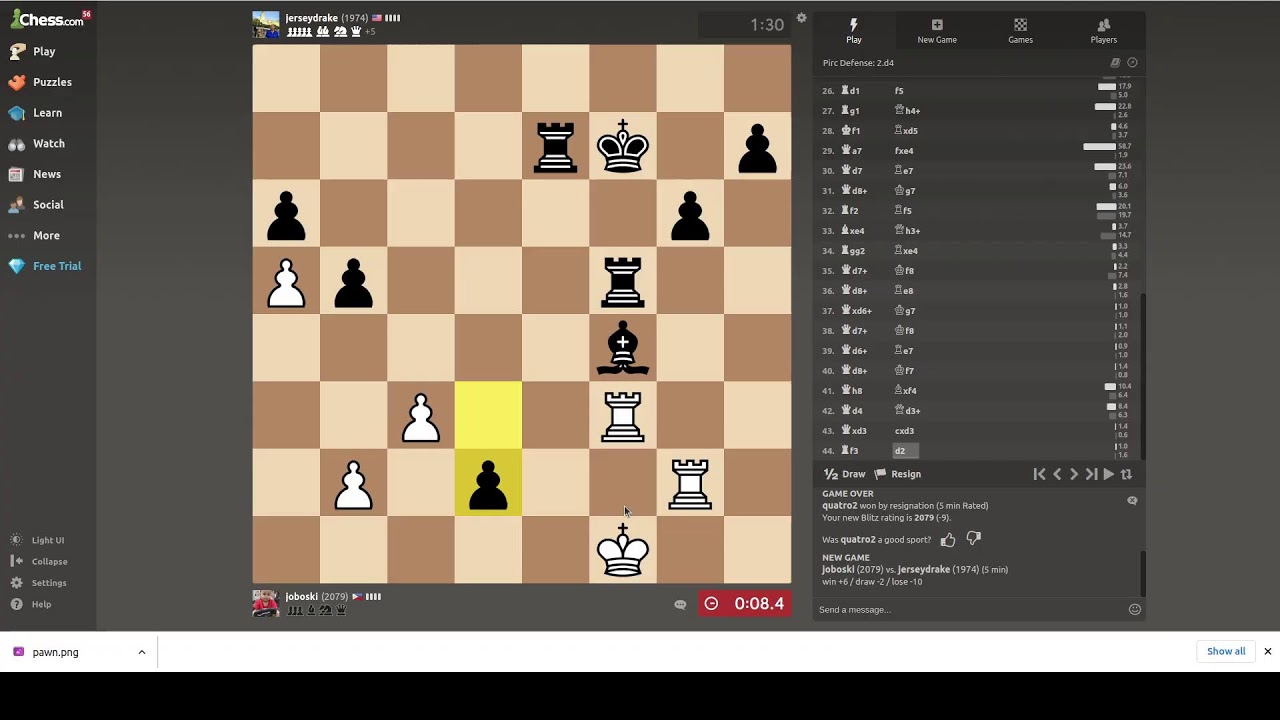This screenshot has height=720, width=1280.
Task: Open the opening explorer book icon
Action: click(x=1115, y=63)
